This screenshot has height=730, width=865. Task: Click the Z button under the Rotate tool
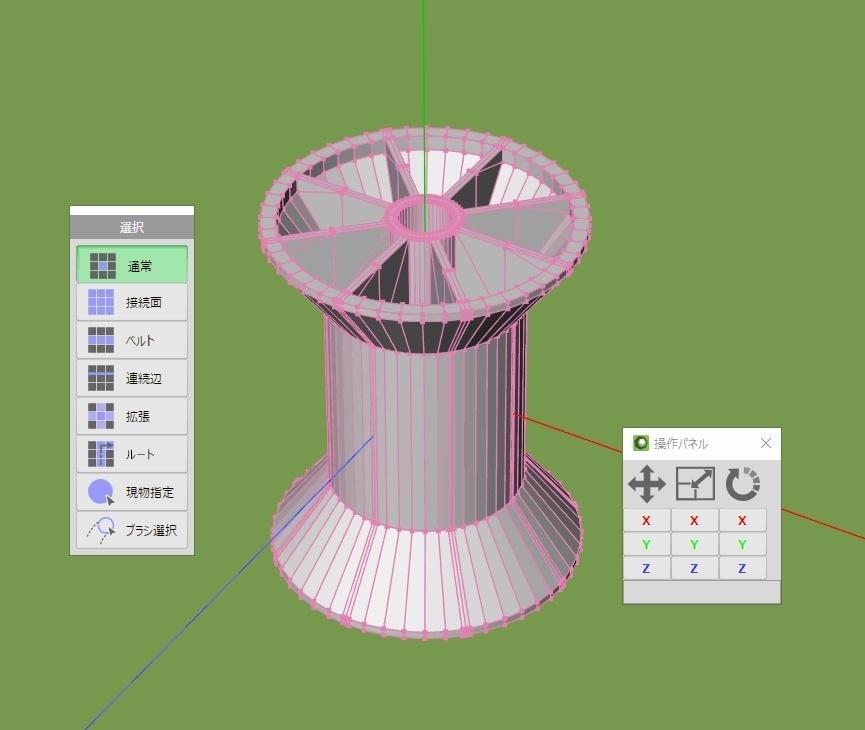coord(742,567)
